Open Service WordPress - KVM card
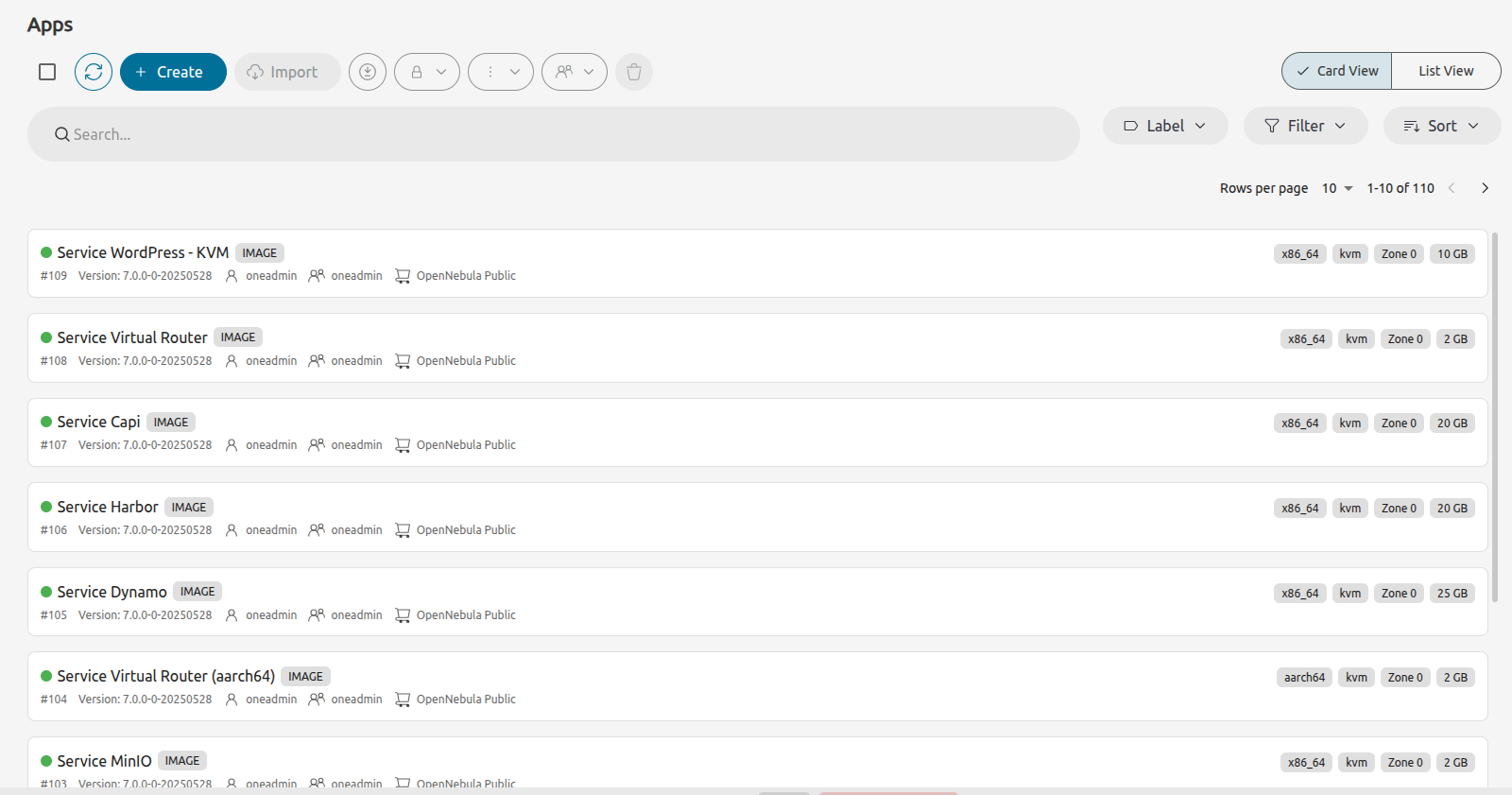Viewport: 1512px width, 795px height. (758, 264)
